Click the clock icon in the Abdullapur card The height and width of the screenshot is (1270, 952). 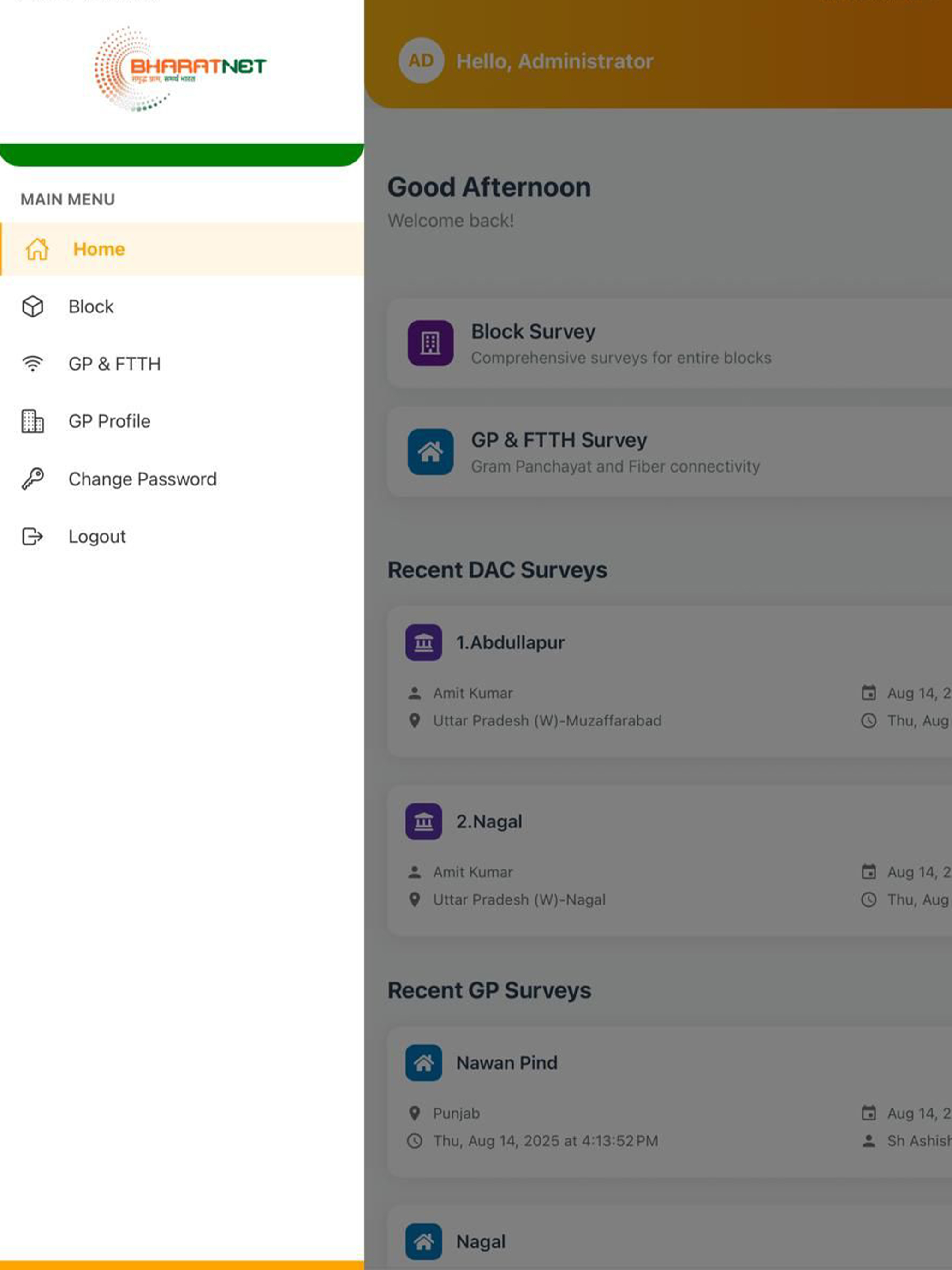(869, 720)
